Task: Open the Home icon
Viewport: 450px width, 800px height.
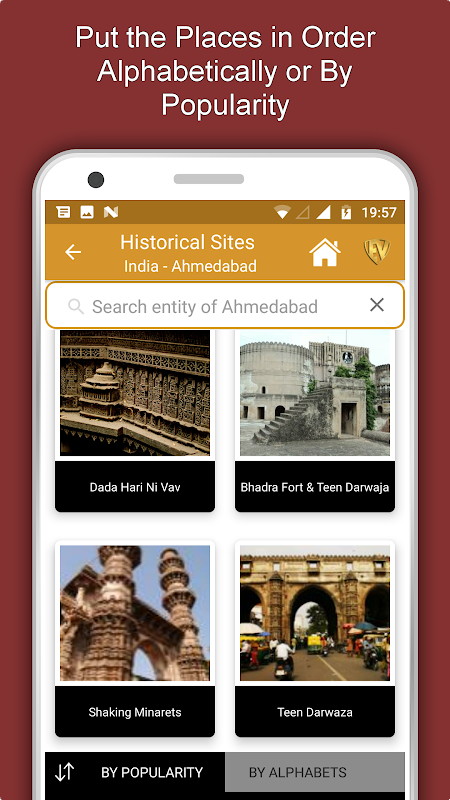Action: 325,252
